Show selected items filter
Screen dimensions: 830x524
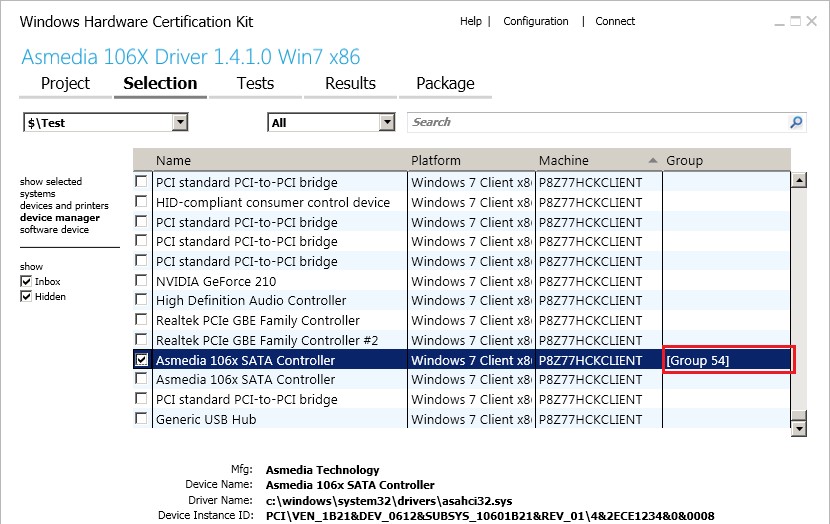(51, 182)
